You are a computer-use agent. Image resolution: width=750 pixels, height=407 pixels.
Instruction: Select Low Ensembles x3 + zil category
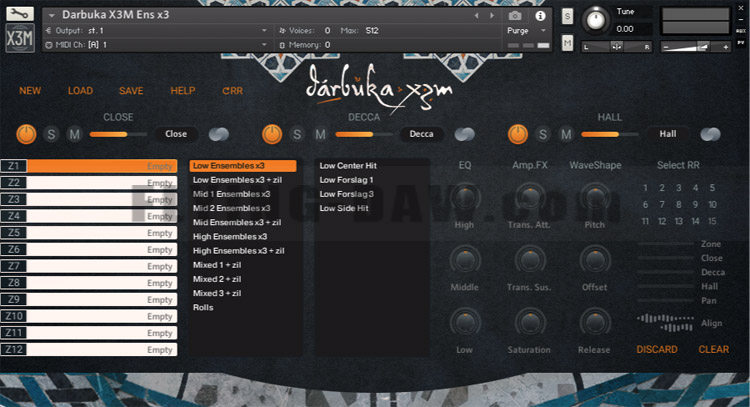coord(237,180)
